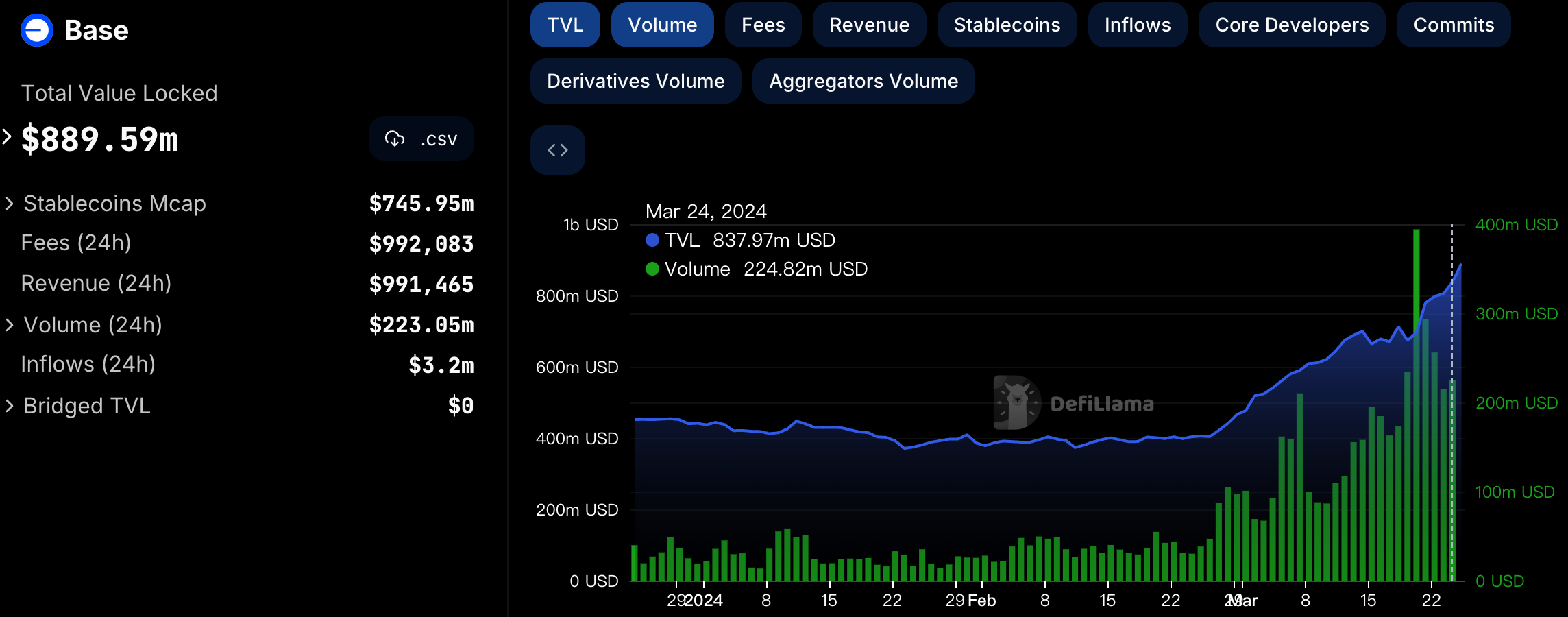The height and width of the screenshot is (617, 1568).
Task: Click the embed chart code icon
Action: [557, 150]
